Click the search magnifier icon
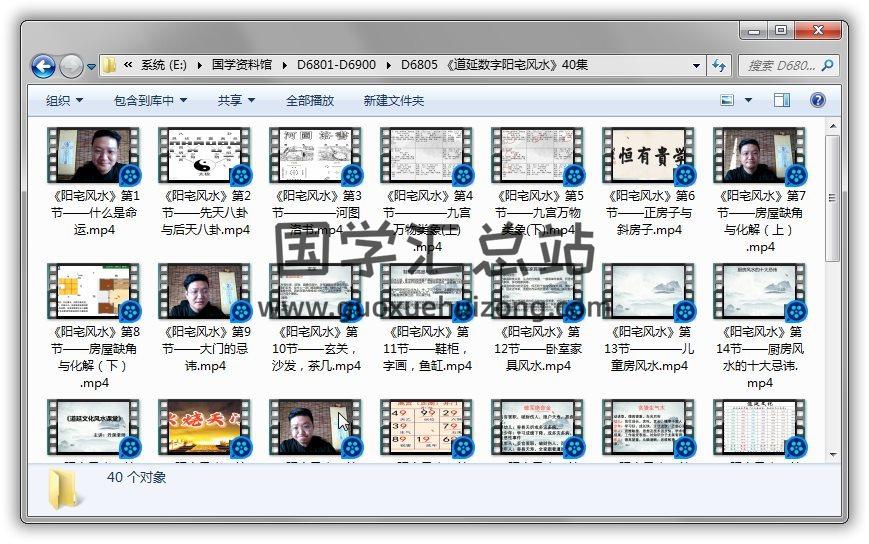Viewport: 869px width, 544px height. (x=828, y=66)
